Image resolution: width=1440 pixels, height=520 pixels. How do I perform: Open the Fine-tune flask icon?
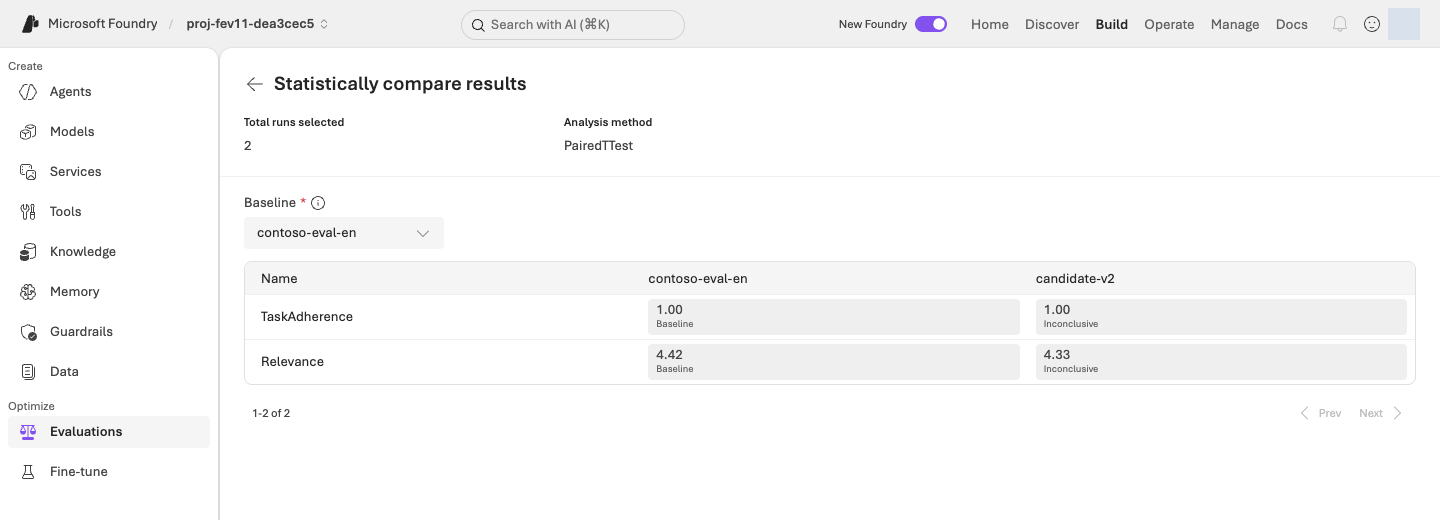tap(29, 472)
